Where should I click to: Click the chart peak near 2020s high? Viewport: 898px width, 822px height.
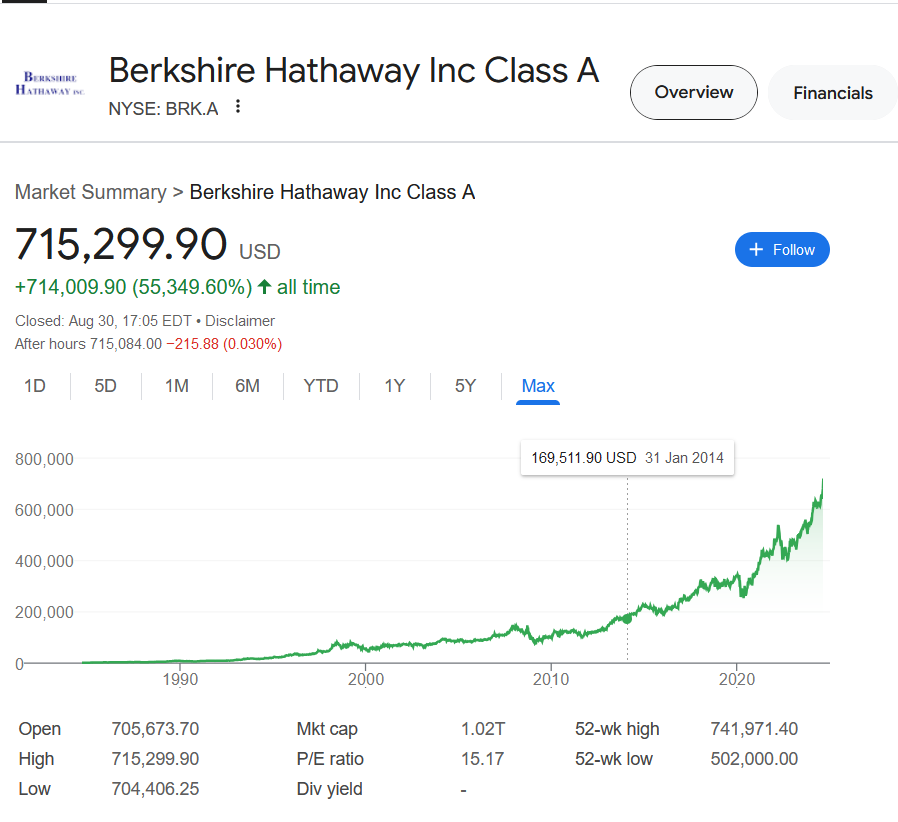click(x=822, y=480)
